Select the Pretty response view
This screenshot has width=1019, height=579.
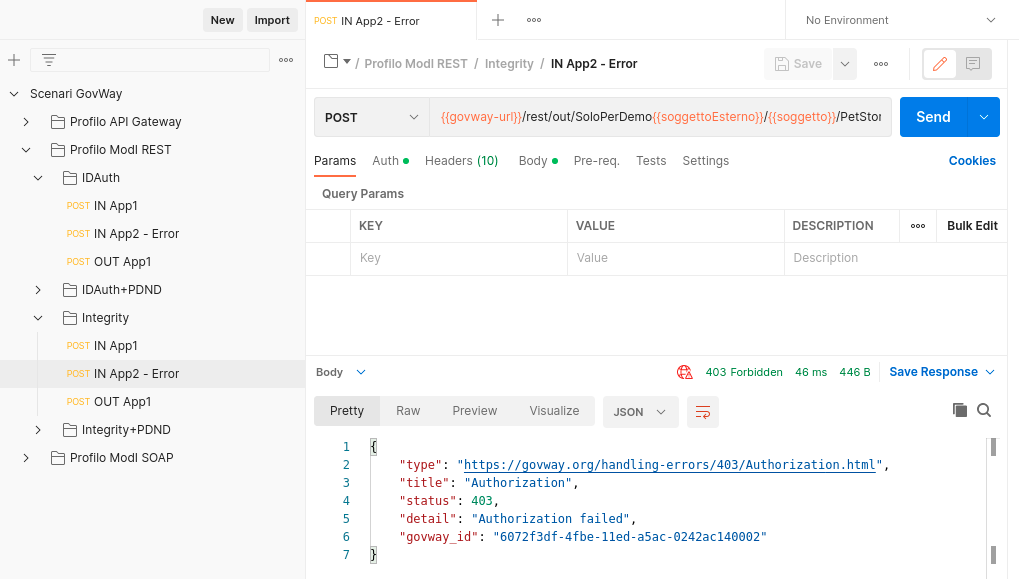point(347,411)
